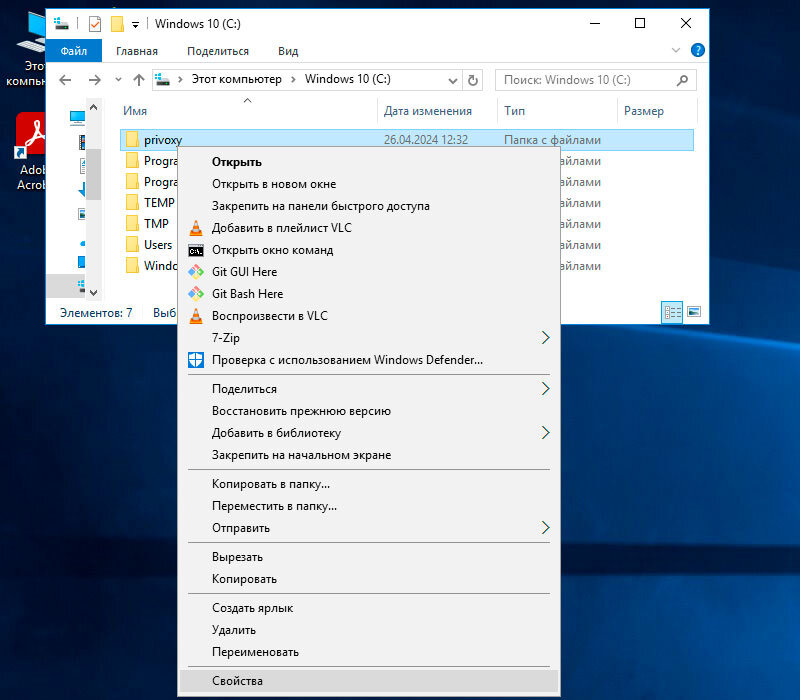This screenshot has height=700, width=800.
Task: Refresh the current folder view
Action: (473, 80)
